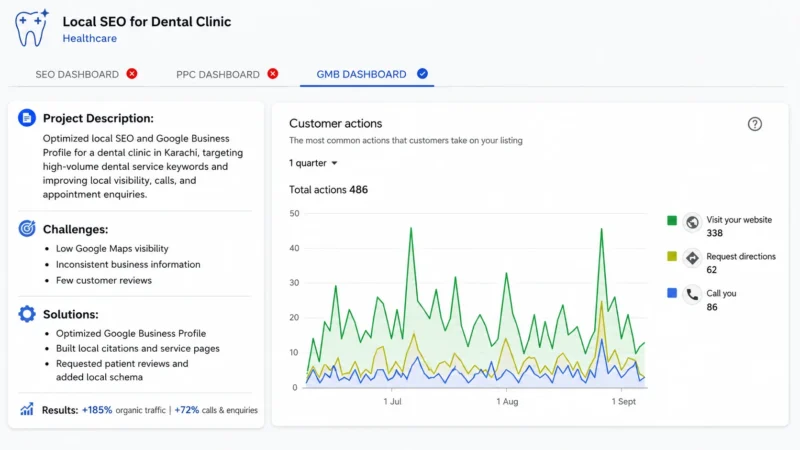Screen dimensions: 800x450
Task: Click the Few customer reviews bullet
Action: point(104,280)
